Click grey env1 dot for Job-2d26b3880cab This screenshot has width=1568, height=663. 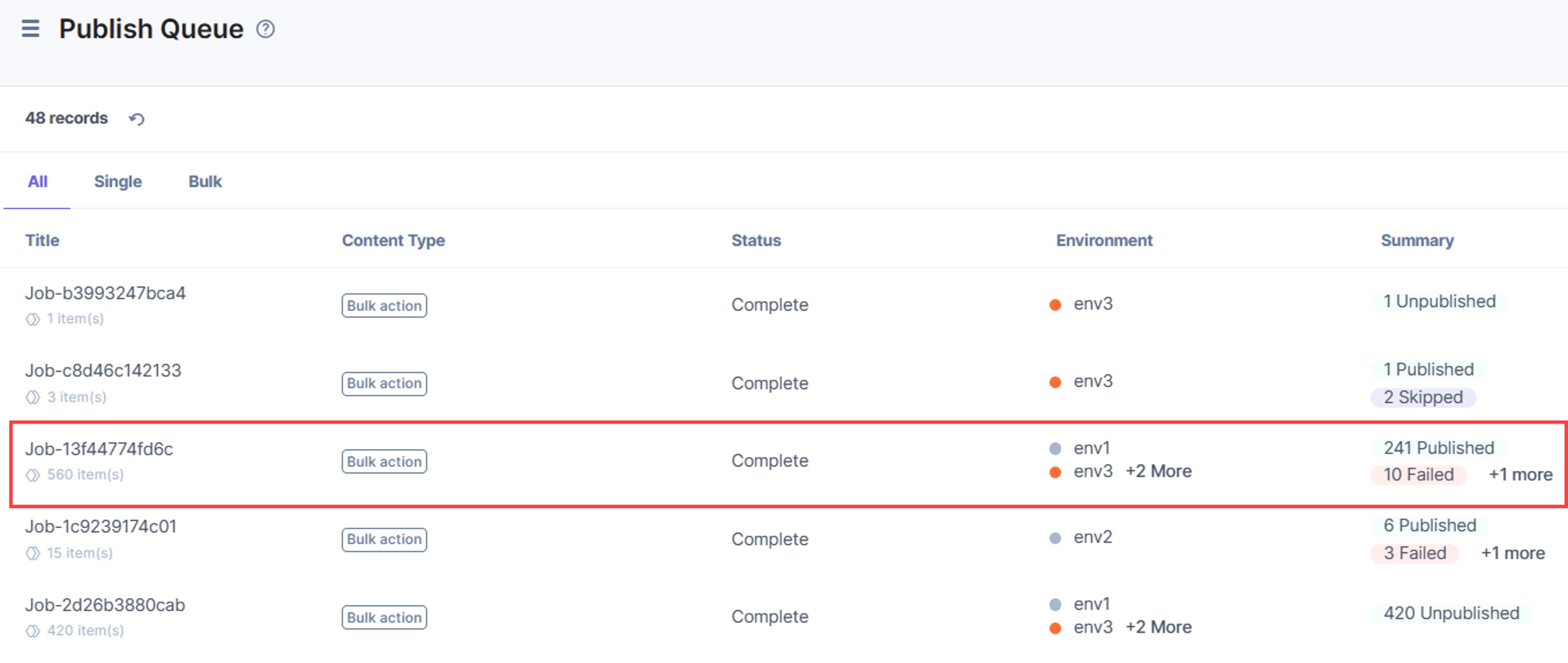1056,605
